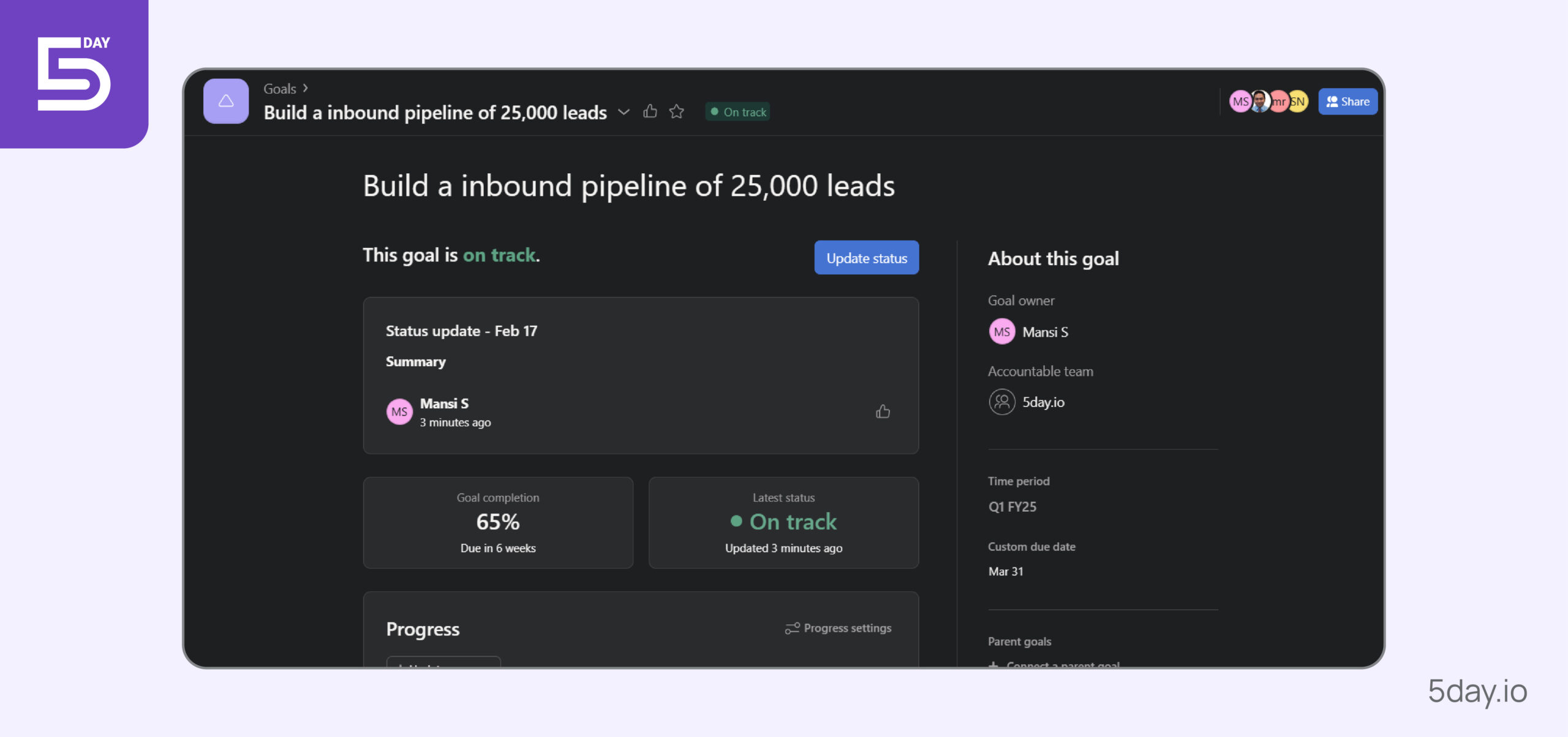Select the Goals breadcrumb menu item
1568x737 pixels.
click(280, 88)
